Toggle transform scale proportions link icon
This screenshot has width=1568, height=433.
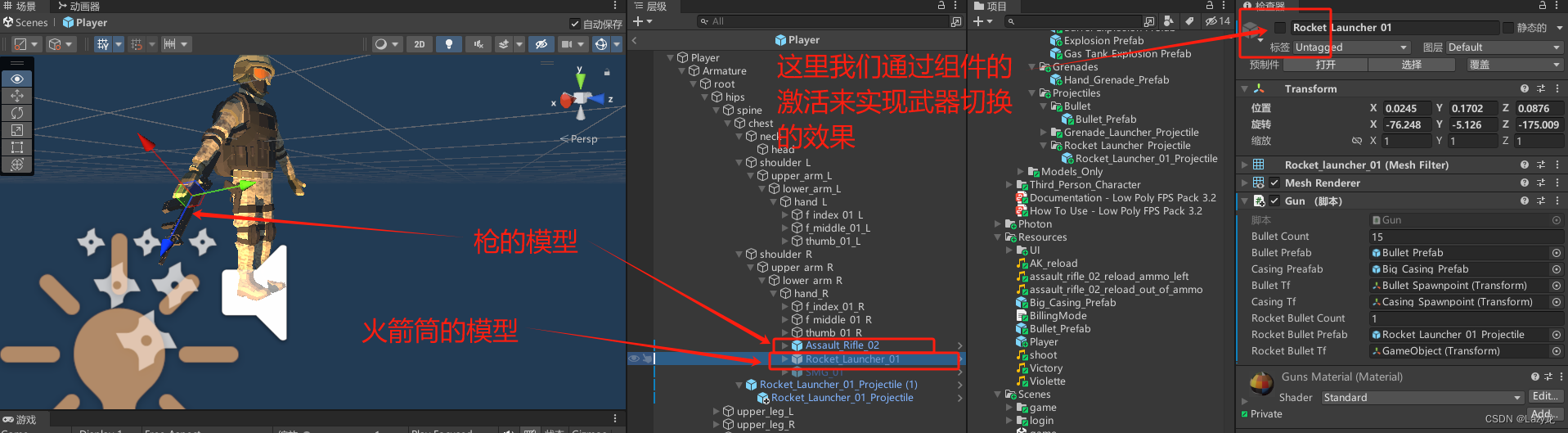1357,141
